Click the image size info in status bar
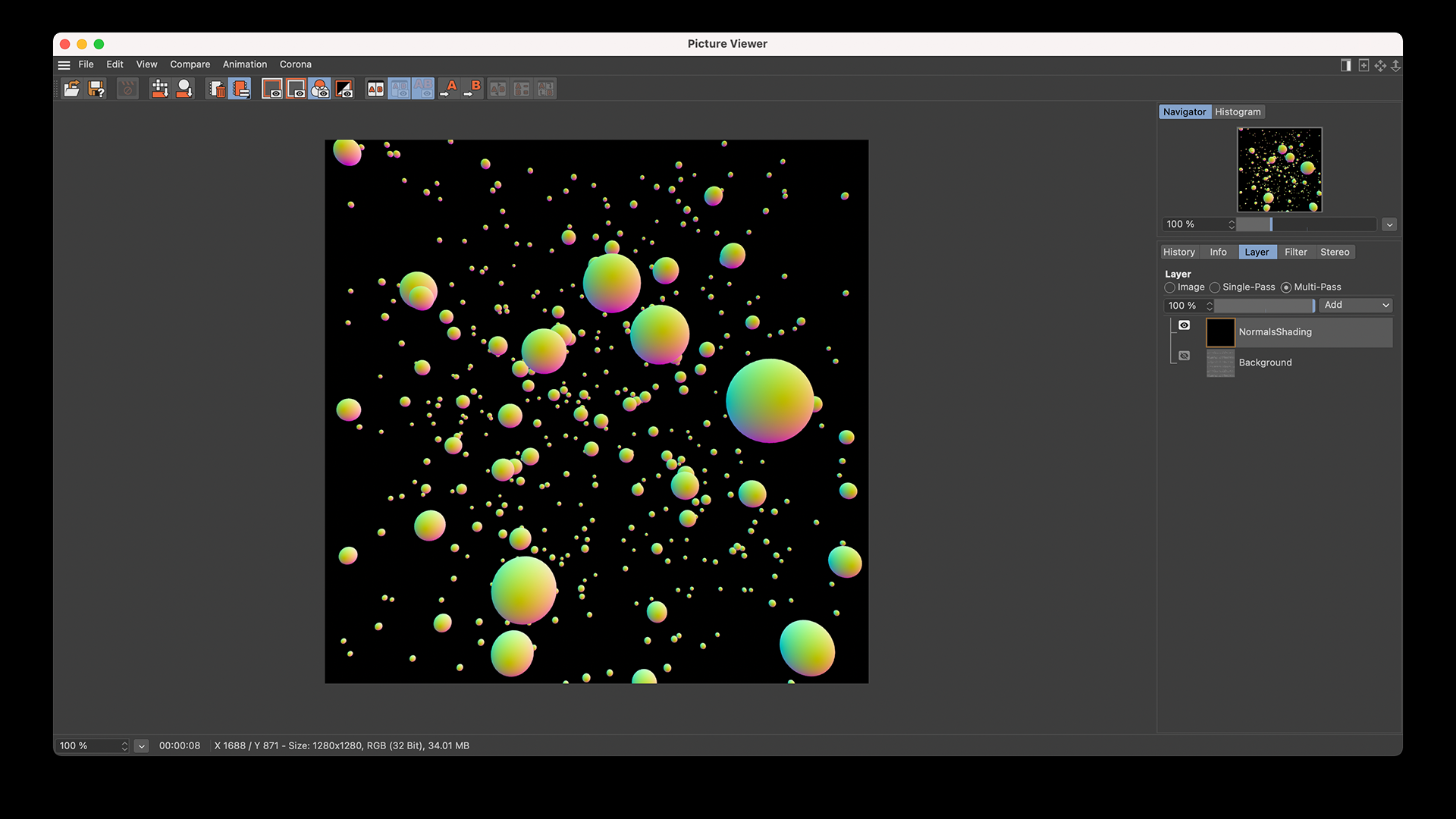This screenshot has height=819, width=1456. tap(341, 746)
